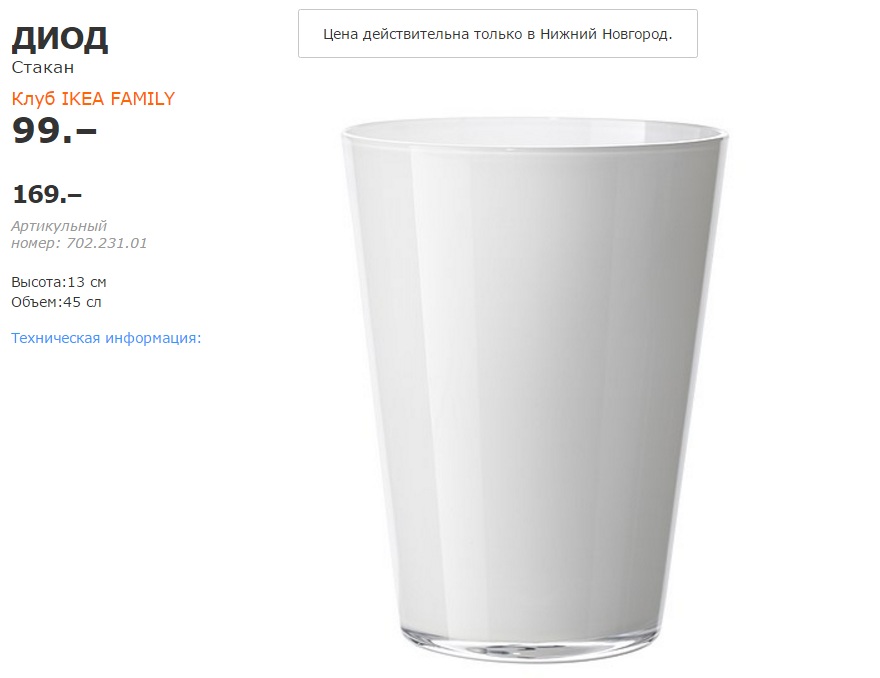The width and height of the screenshot is (880, 678).
Task: Select the 99.– family price
Action: pyautogui.click(x=54, y=131)
